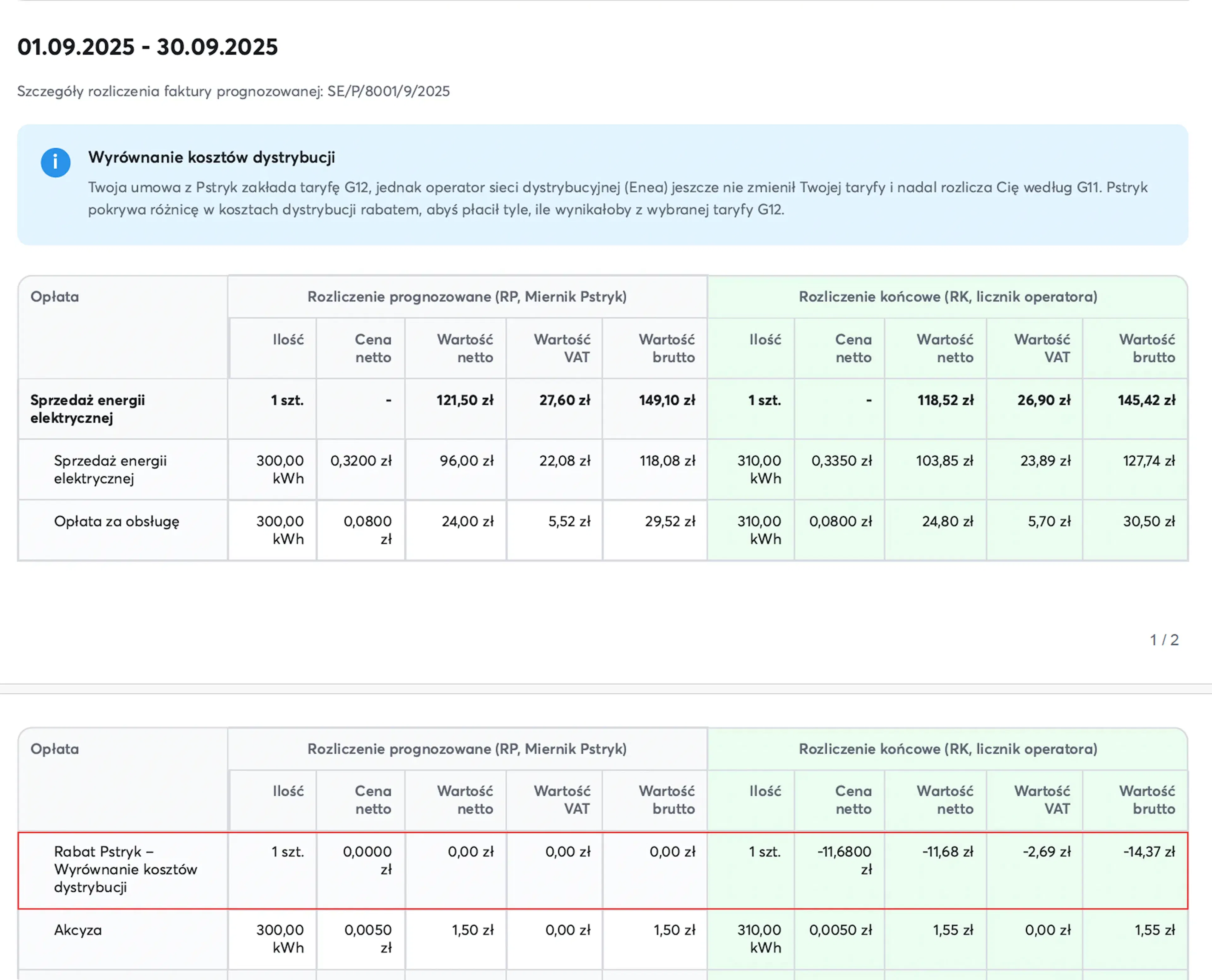Click the blue info icon
This screenshot has width=1212, height=980.
point(55,163)
